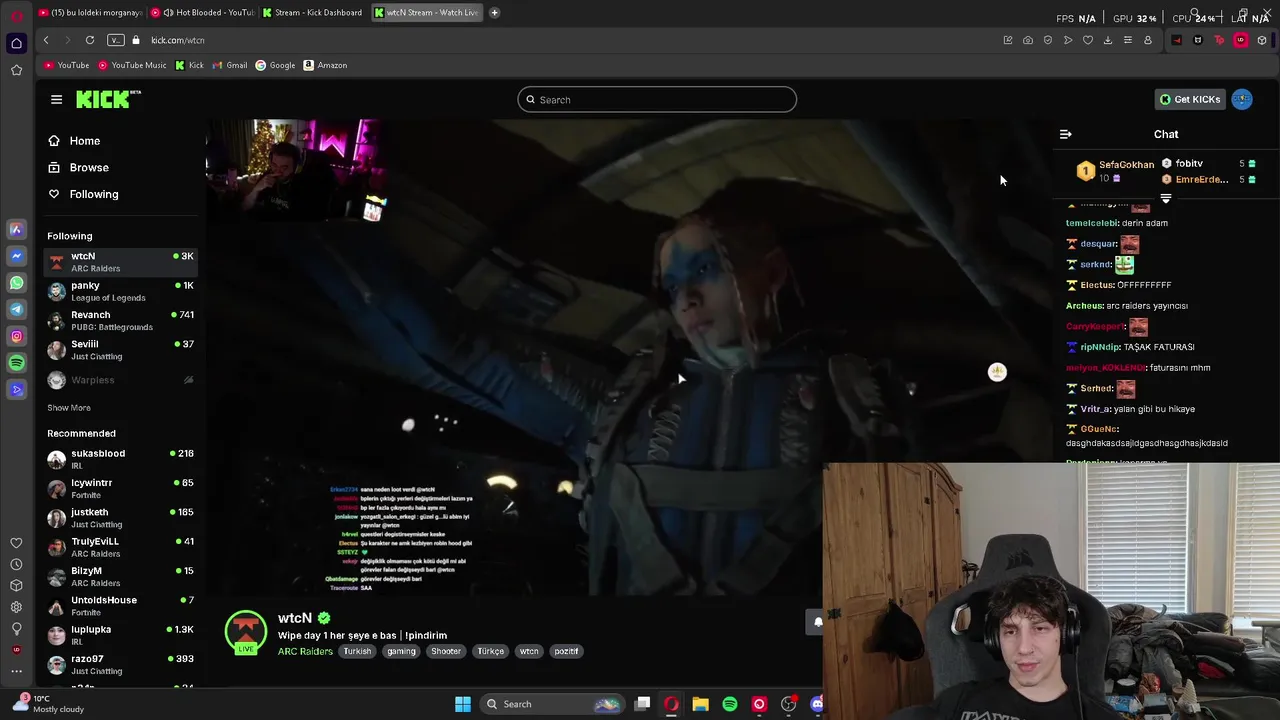Screen dimensions: 1280x720
Task: Click Get KICKs button
Action: coord(1189,99)
